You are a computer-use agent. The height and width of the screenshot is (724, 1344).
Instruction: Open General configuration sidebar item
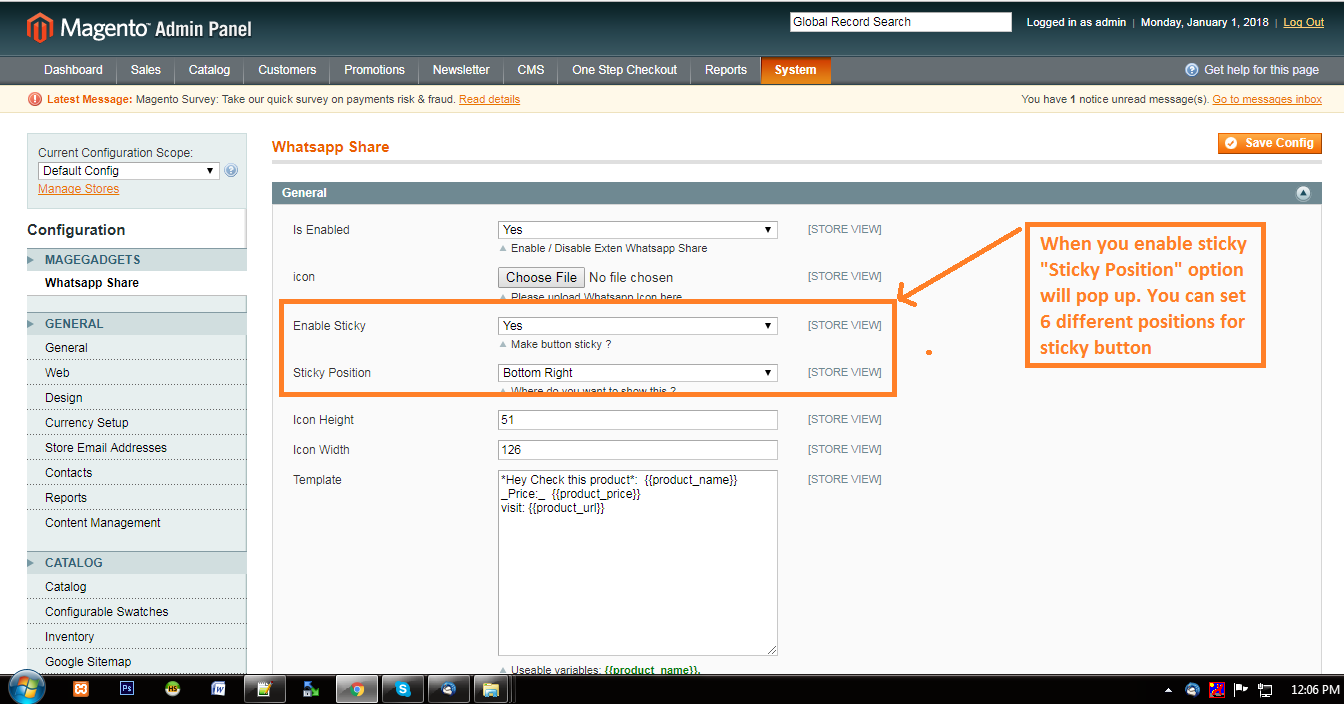66,348
